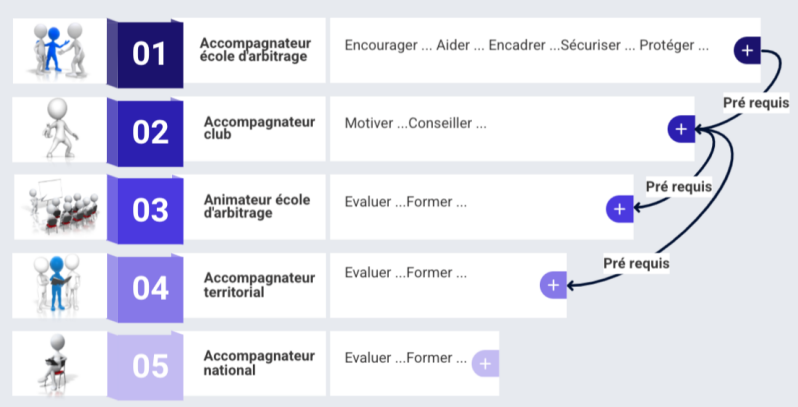Click the 01 number block

[150, 52]
